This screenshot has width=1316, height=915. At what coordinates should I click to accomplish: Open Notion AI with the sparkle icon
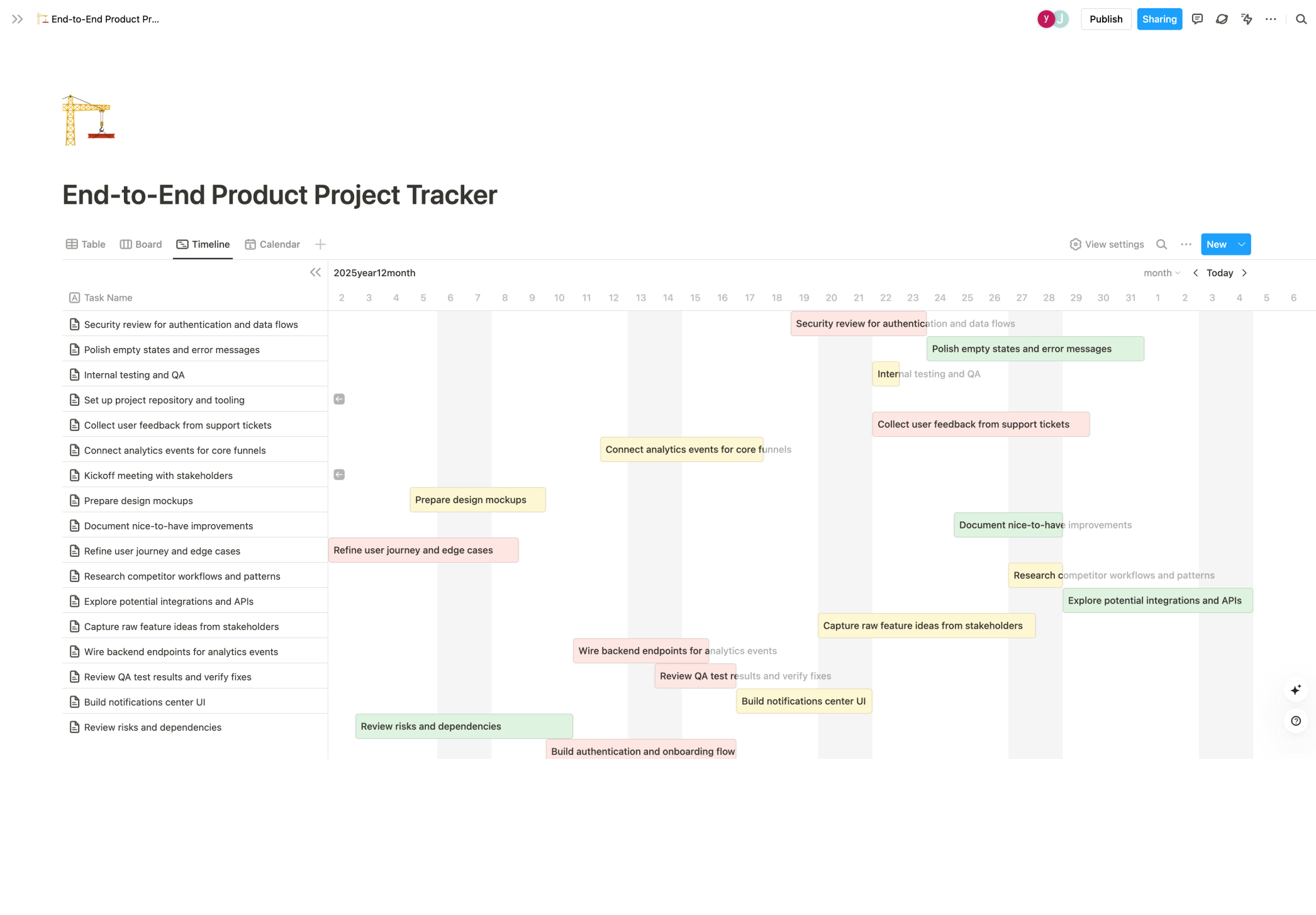[x=1296, y=689]
